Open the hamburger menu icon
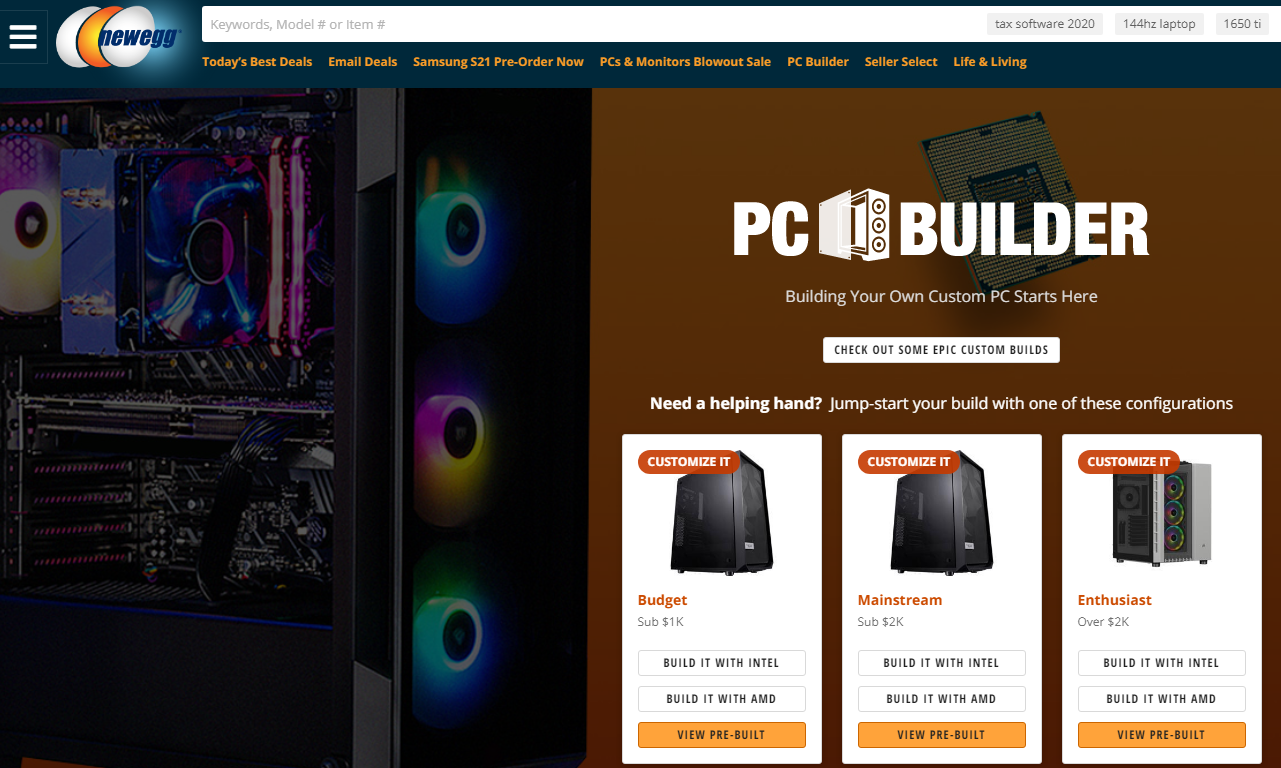This screenshot has width=1281, height=768. [23, 37]
